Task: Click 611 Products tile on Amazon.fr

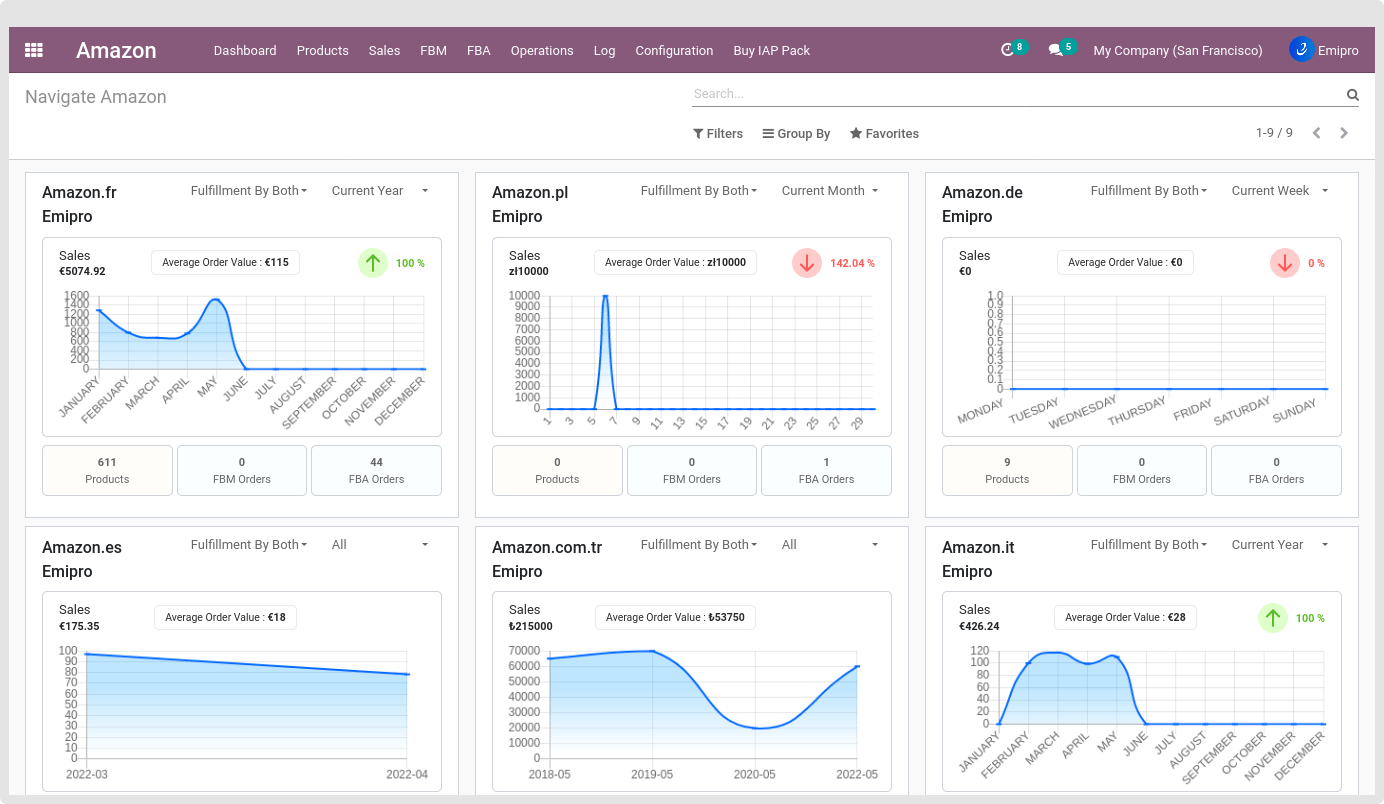Action: [x=107, y=470]
